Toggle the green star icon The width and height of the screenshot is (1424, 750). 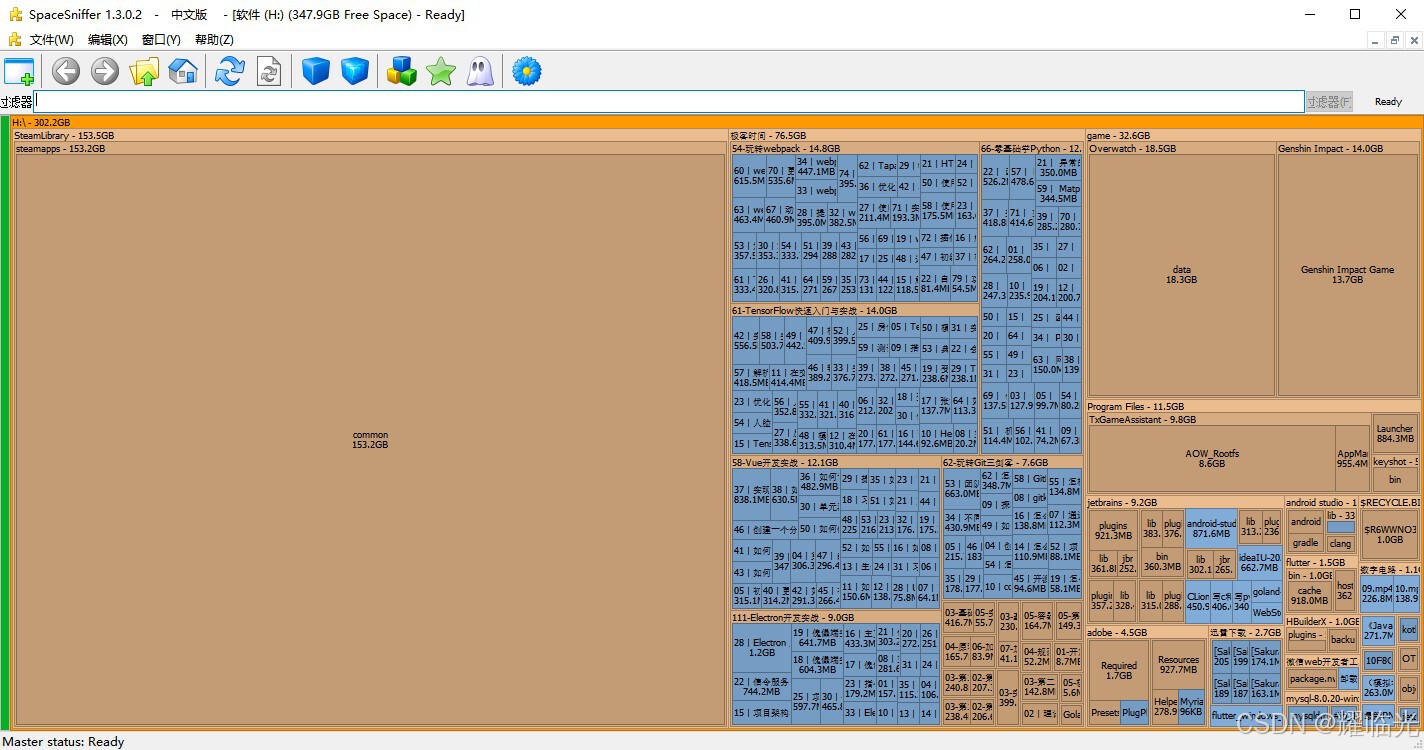[441, 71]
